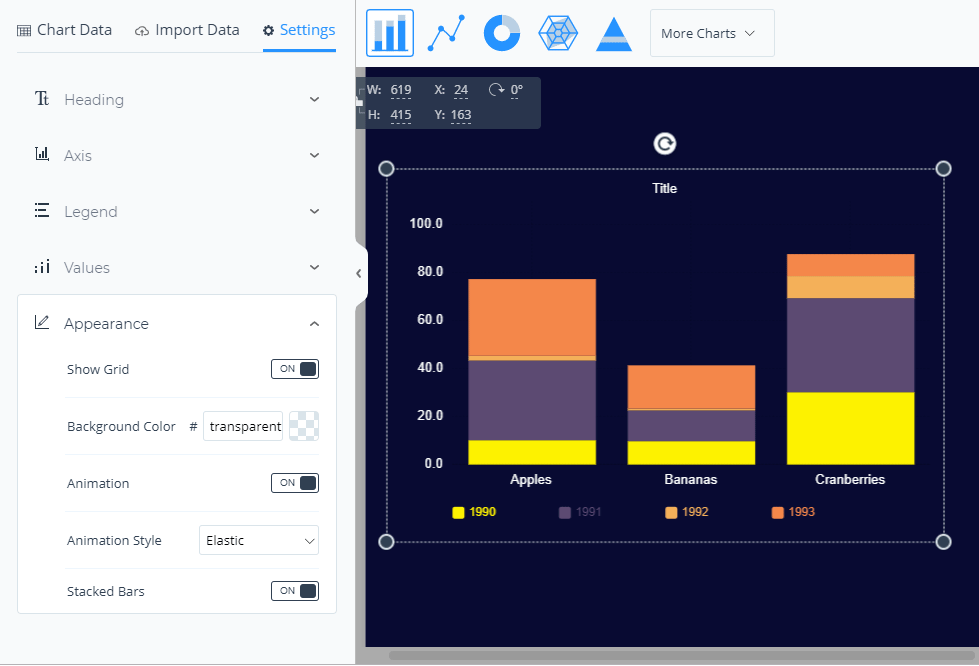This screenshot has width=979, height=666.
Task: Open the Import Data tab
Action: click(187, 30)
